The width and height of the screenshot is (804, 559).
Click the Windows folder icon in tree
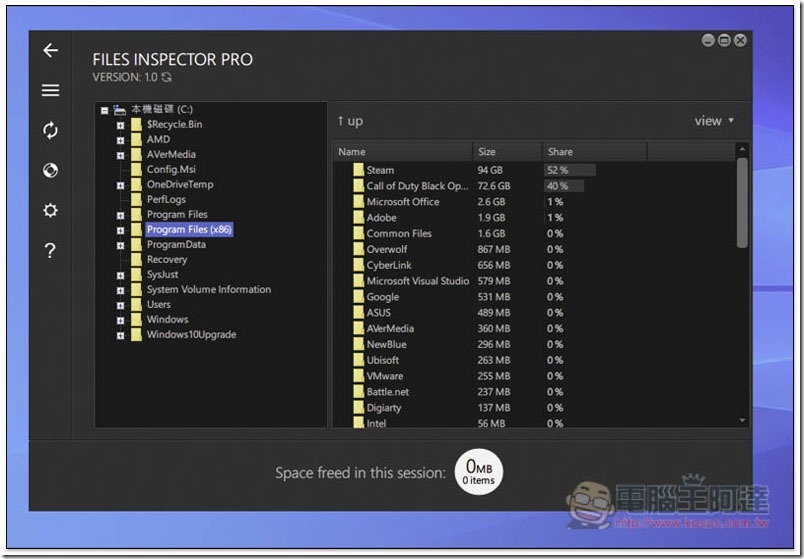[136, 320]
